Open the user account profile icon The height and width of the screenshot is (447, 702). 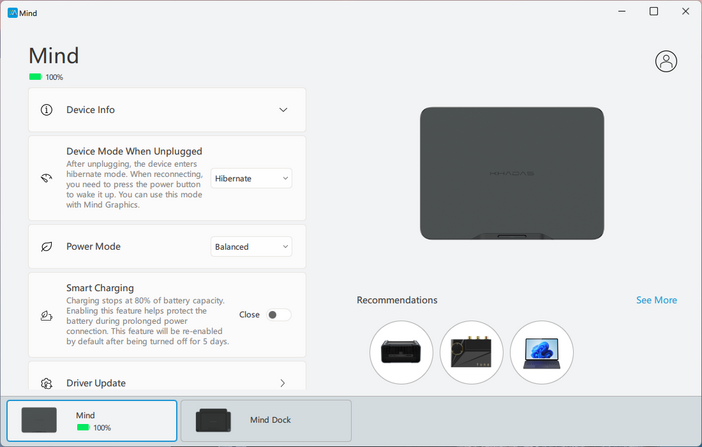pos(666,61)
